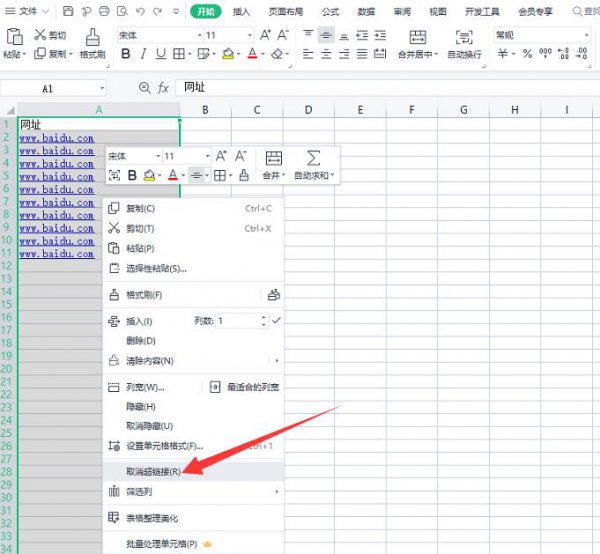600x554 pixels.
Task: Click the ribbon font color A
Action: pyautogui.click(x=252, y=54)
